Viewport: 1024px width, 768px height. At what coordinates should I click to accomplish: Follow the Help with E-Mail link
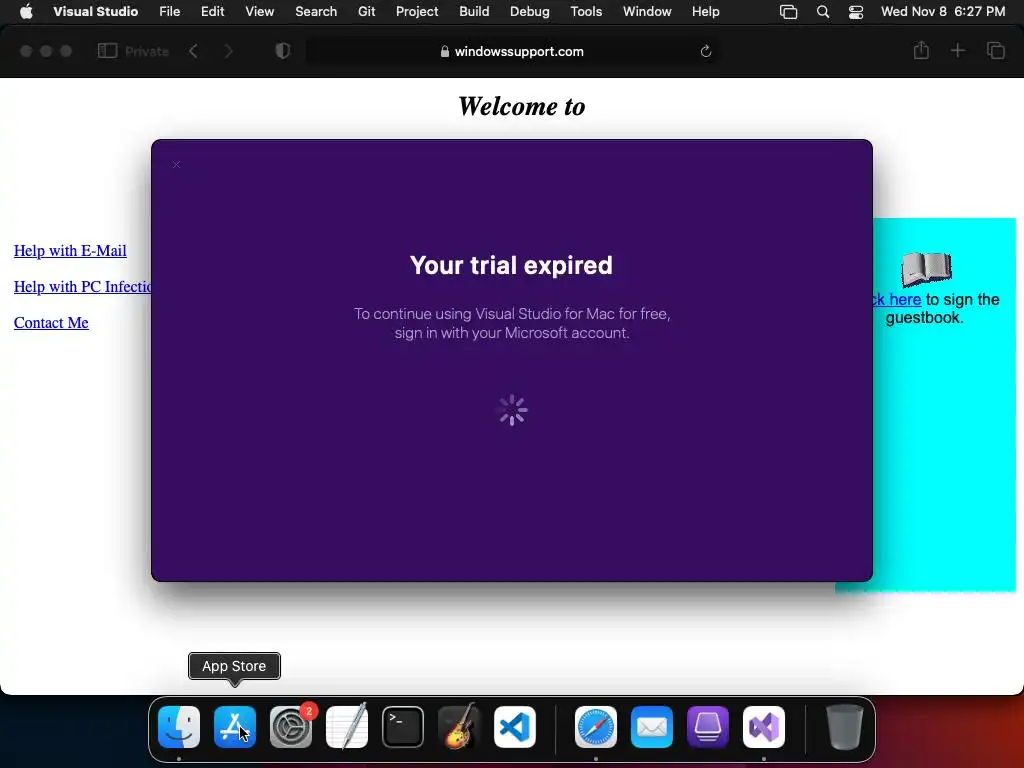coord(71,251)
